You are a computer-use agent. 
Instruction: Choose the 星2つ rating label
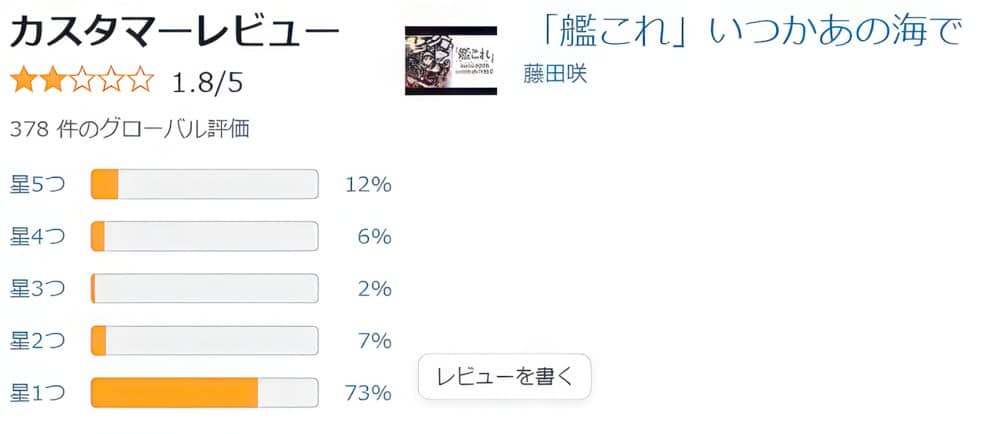pyautogui.click(x=37, y=341)
